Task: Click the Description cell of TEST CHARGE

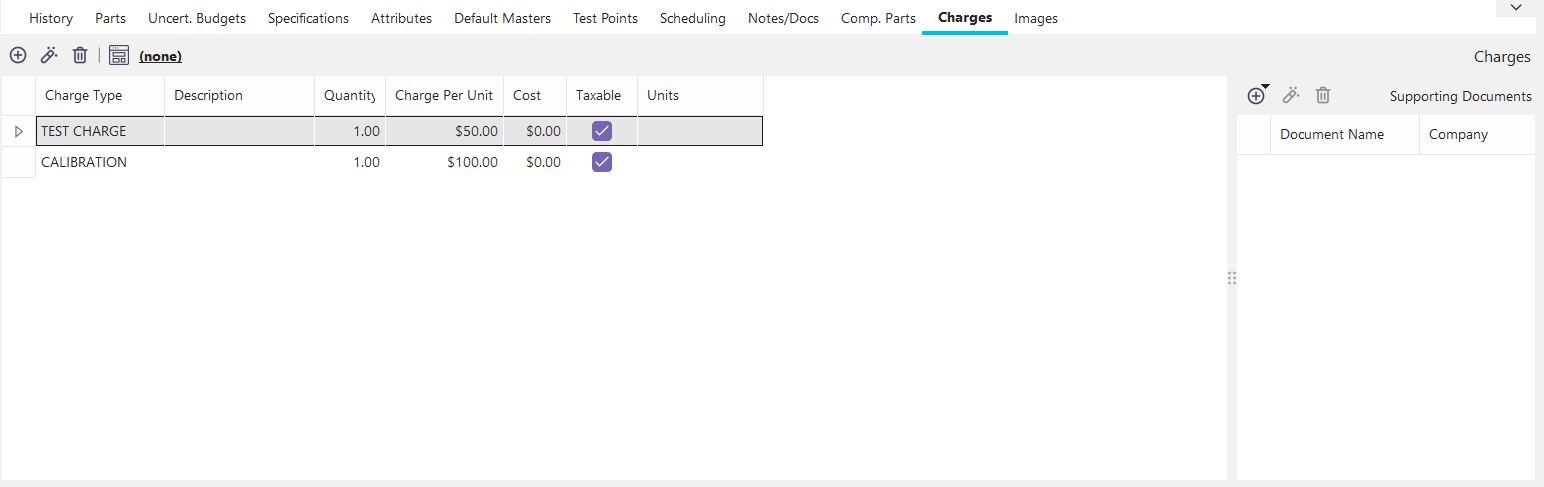Action: click(239, 131)
